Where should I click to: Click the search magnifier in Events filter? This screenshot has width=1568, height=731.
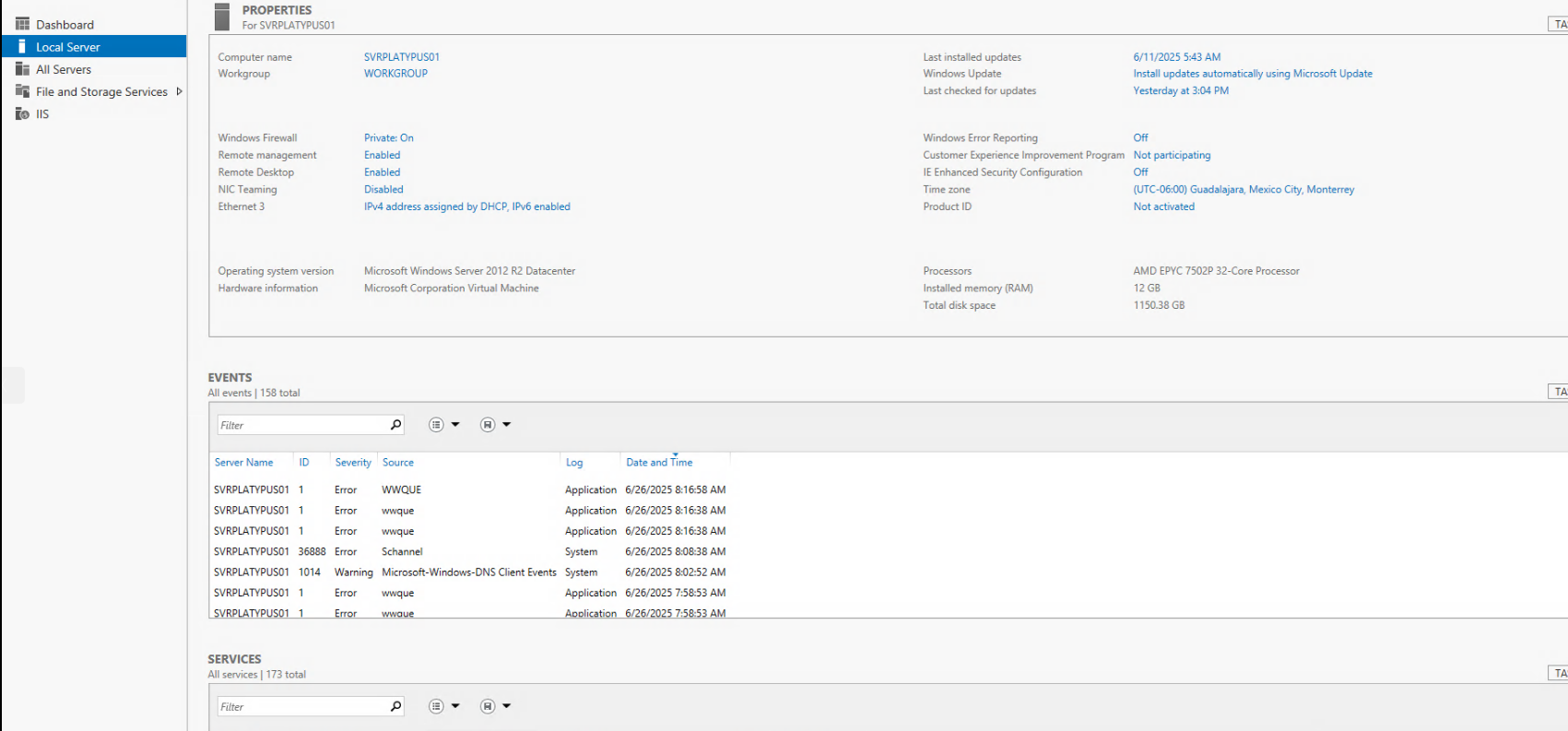395,425
